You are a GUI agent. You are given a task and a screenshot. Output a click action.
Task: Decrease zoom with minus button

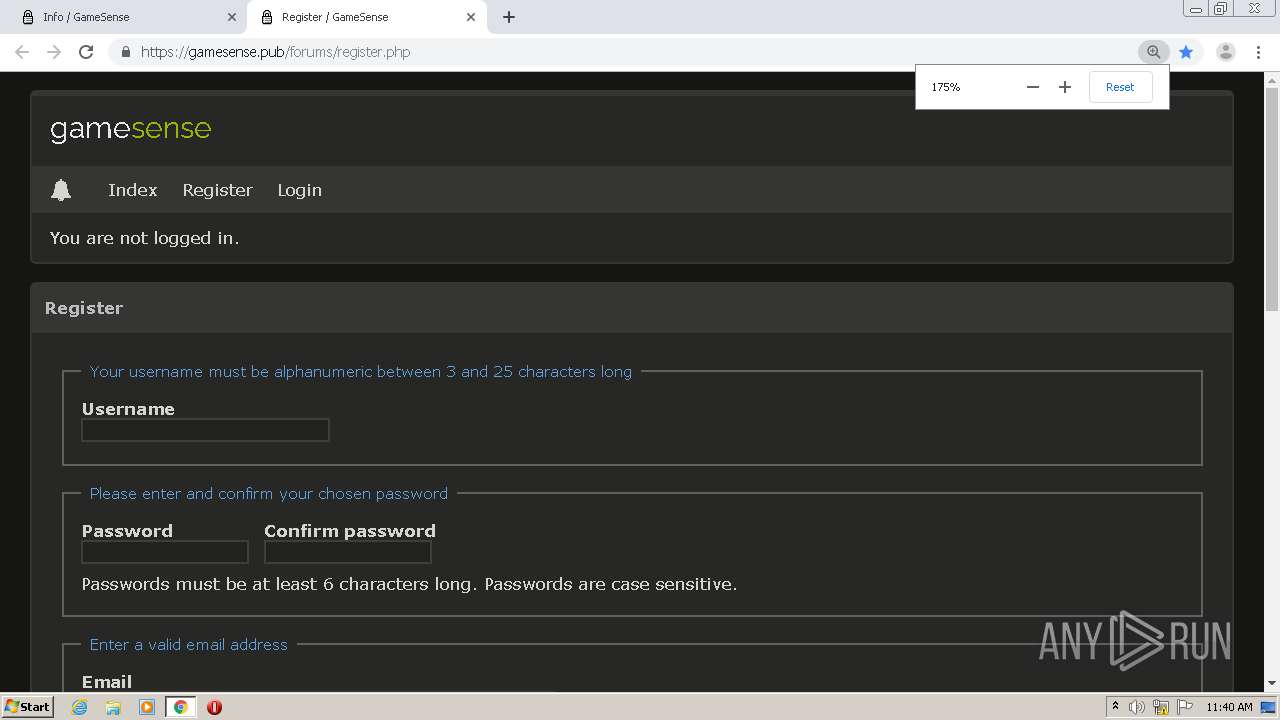pos(1033,87)
